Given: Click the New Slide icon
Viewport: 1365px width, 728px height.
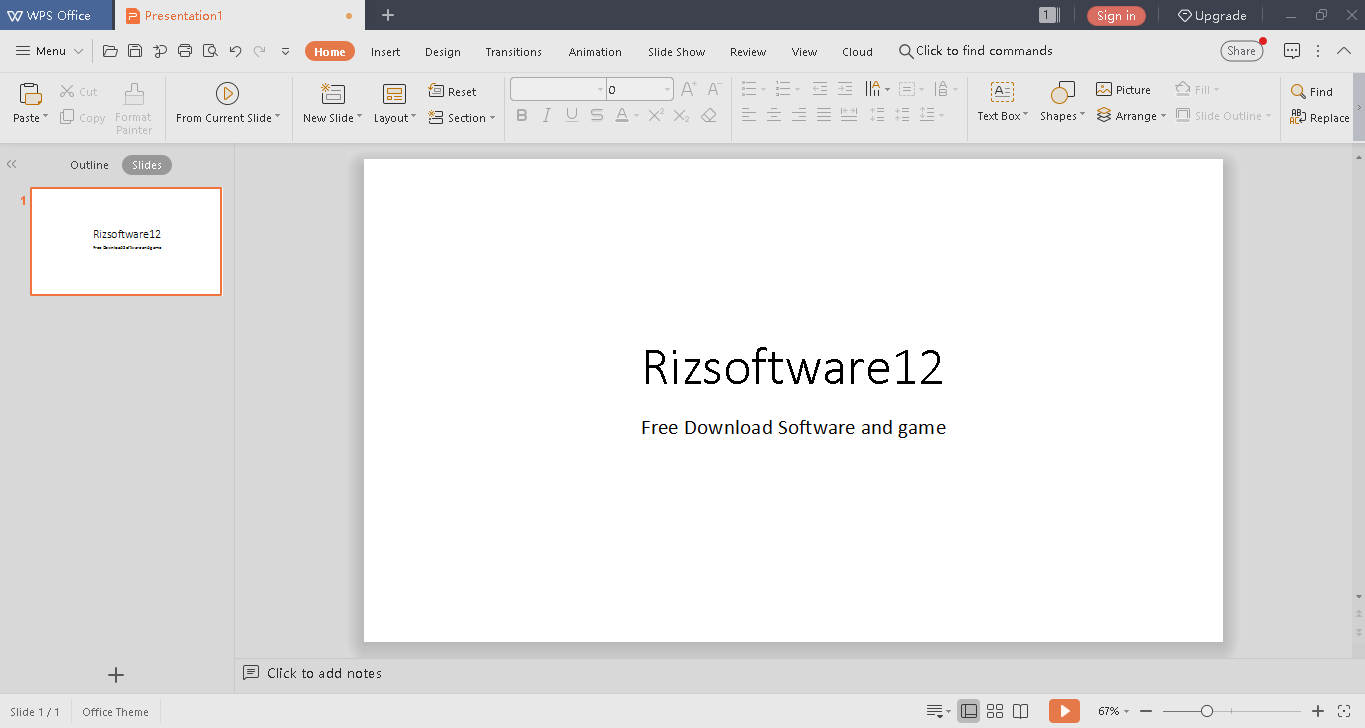Looking at the screenshot, I should [332, 94].
